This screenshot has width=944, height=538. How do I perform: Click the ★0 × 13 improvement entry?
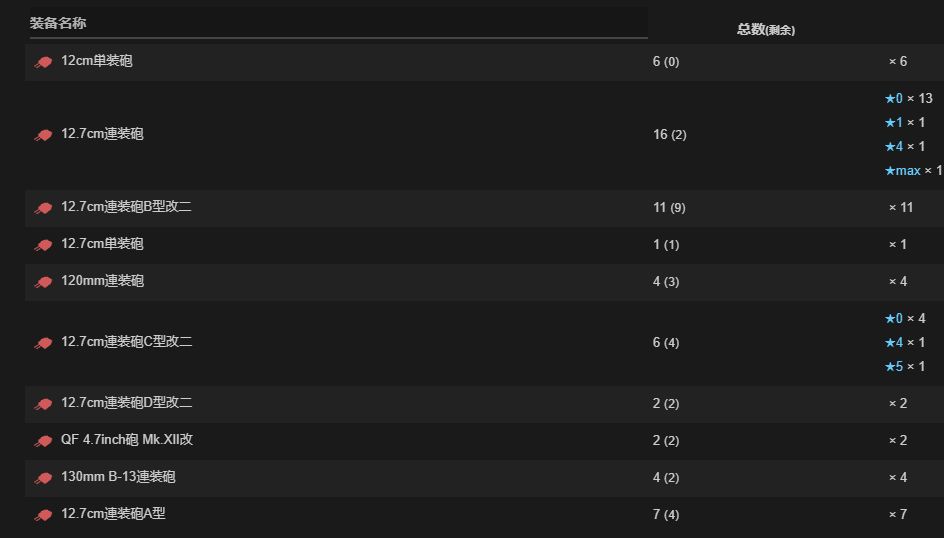(x=908, y=98)
